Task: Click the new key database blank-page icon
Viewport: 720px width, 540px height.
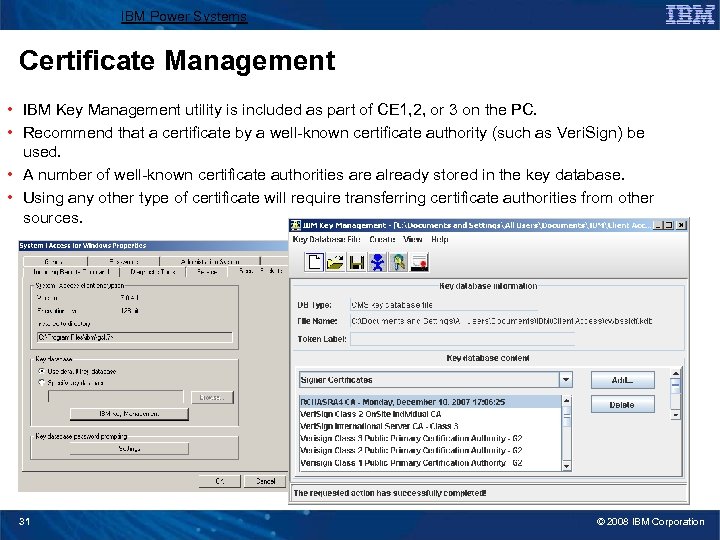Action: [x=314, y=262]
